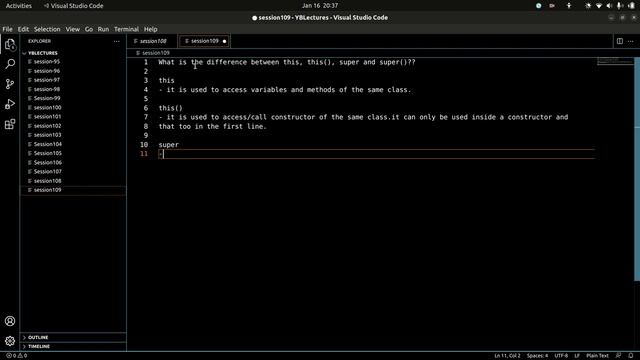Open file session103 in the explorer

[x=47, y=135]
